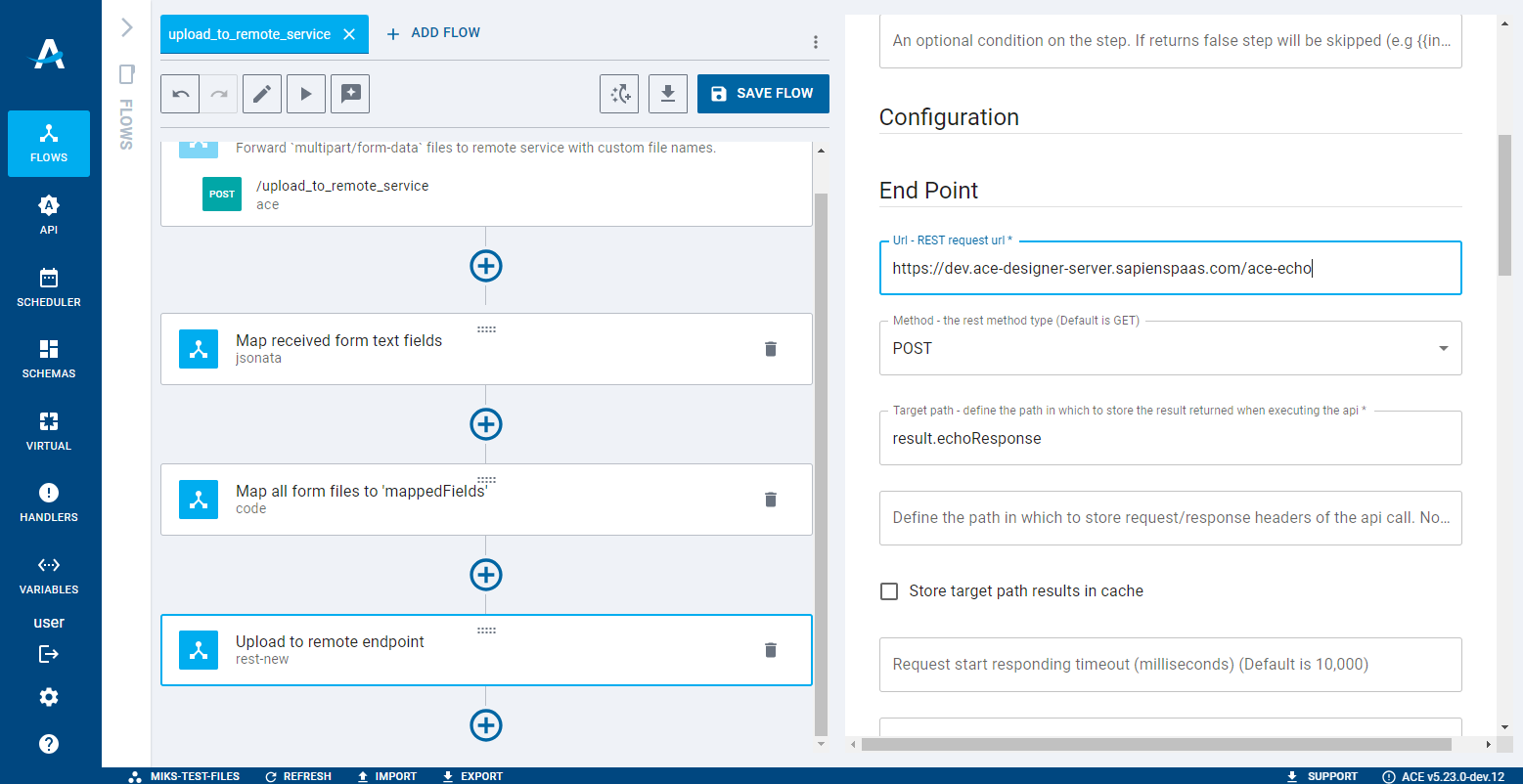This screenshot has height=784, width=1523.
Task: Click EXPORT in the bottom bar
Action: tap(472, 775)
